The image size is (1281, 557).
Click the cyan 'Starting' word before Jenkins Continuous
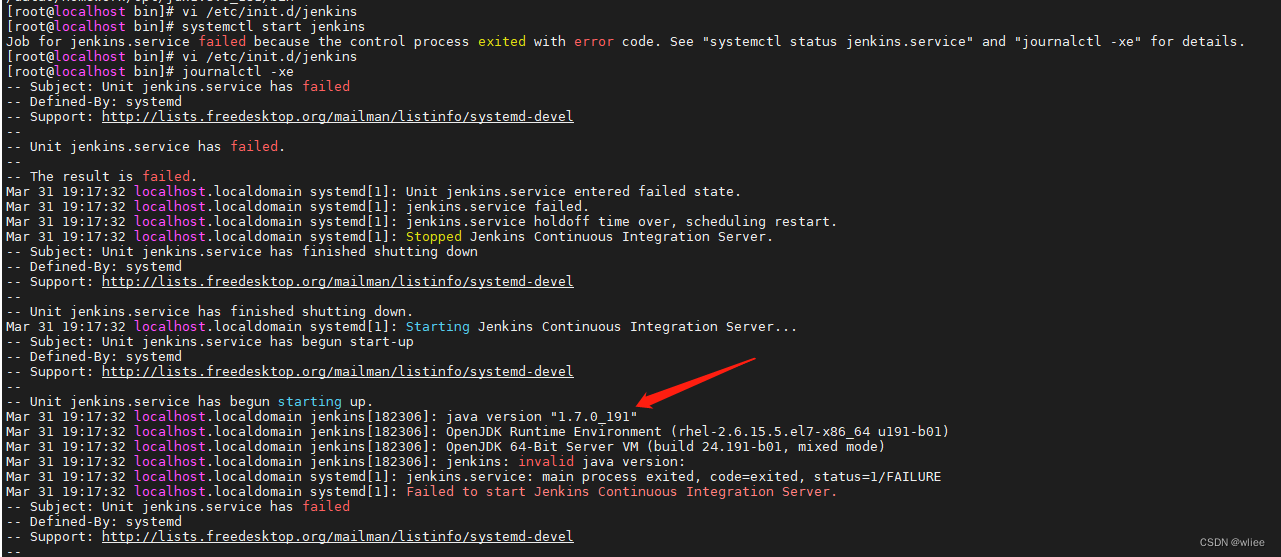pyautogui.click(x=438, y=326)
